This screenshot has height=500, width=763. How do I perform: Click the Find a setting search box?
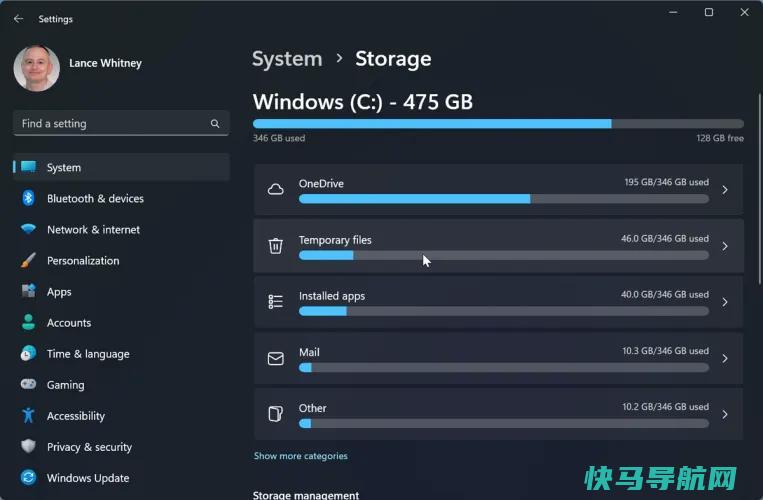tap(121, 124)
